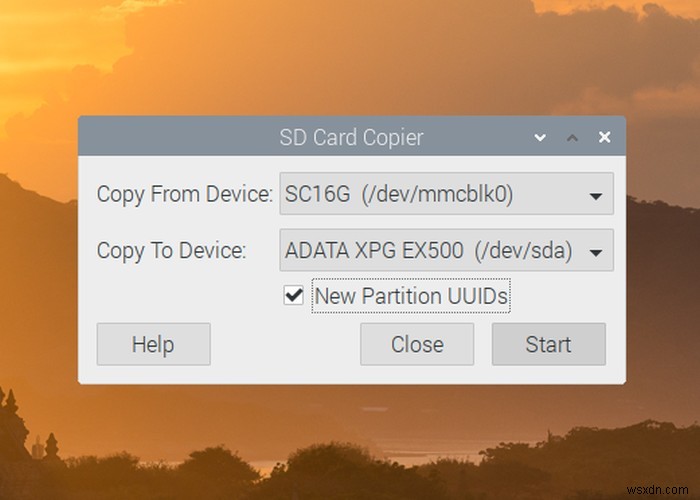Click the Copy To Device label
700x500 pixels.
pyautogui.click(x=169, y=250)
